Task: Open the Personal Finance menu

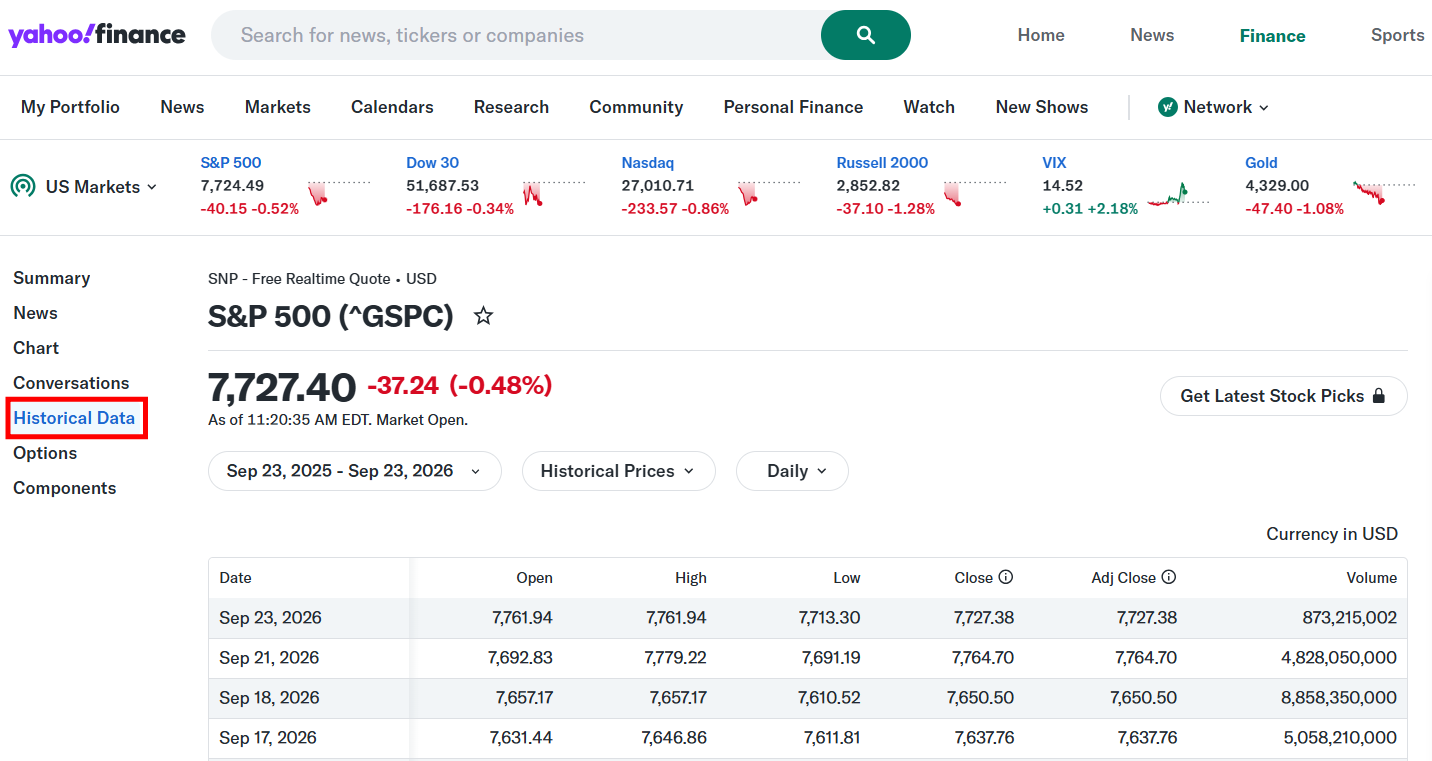Action: point(793,107)
